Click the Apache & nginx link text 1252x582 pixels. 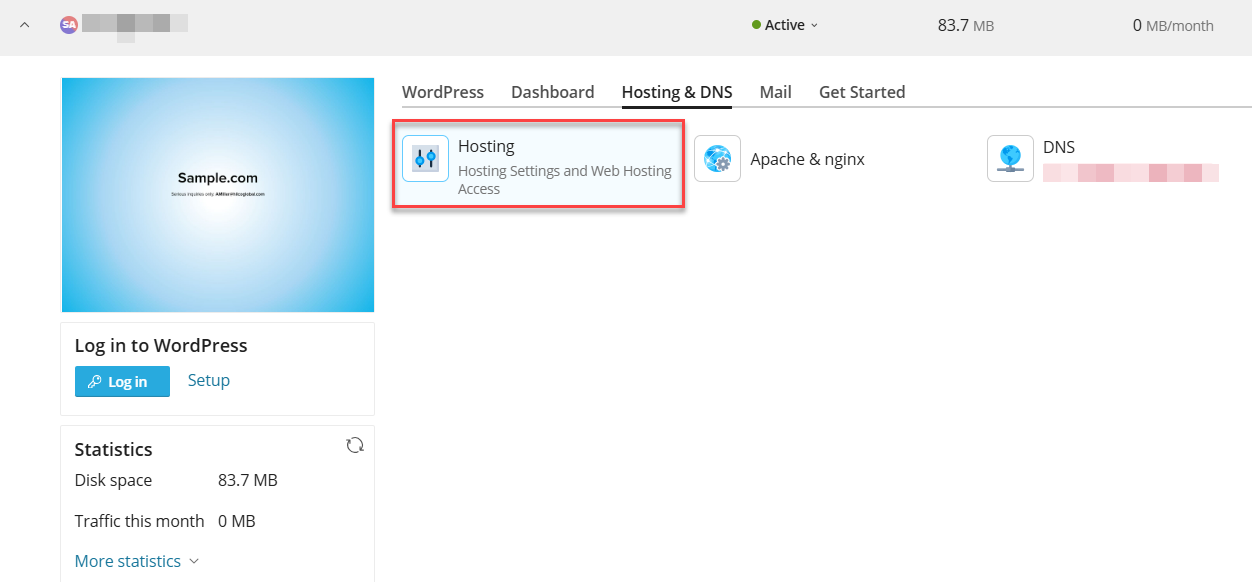(x=808, y=159)
